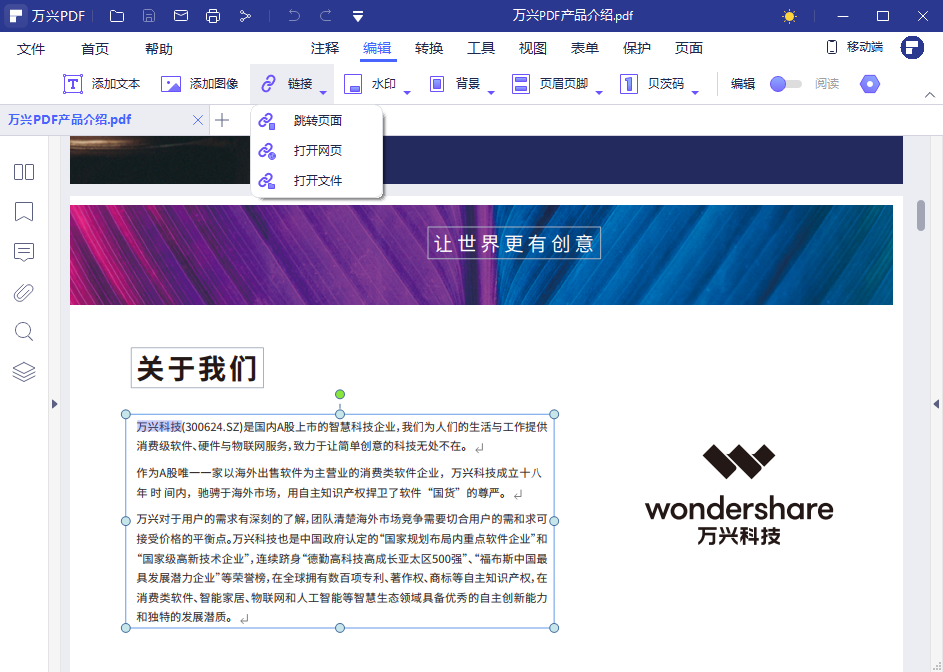Click the green rotation handle above text box
943x672 pixels.
[x=340, y=394]
